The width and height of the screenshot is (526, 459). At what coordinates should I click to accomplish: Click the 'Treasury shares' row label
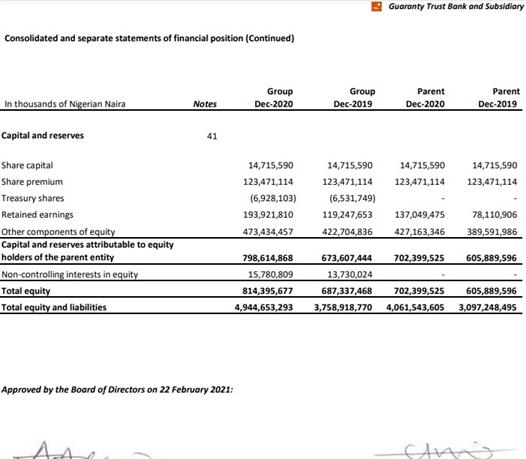click(33, 198)
